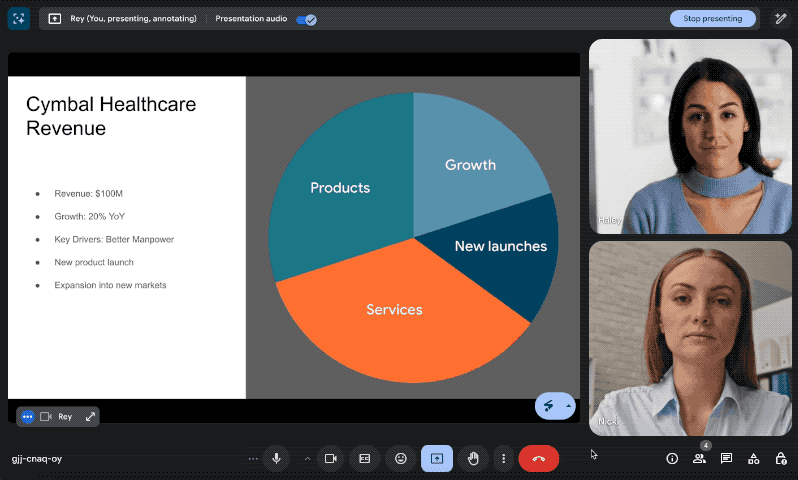Click the participant count badge showing 4

point(705,445)
